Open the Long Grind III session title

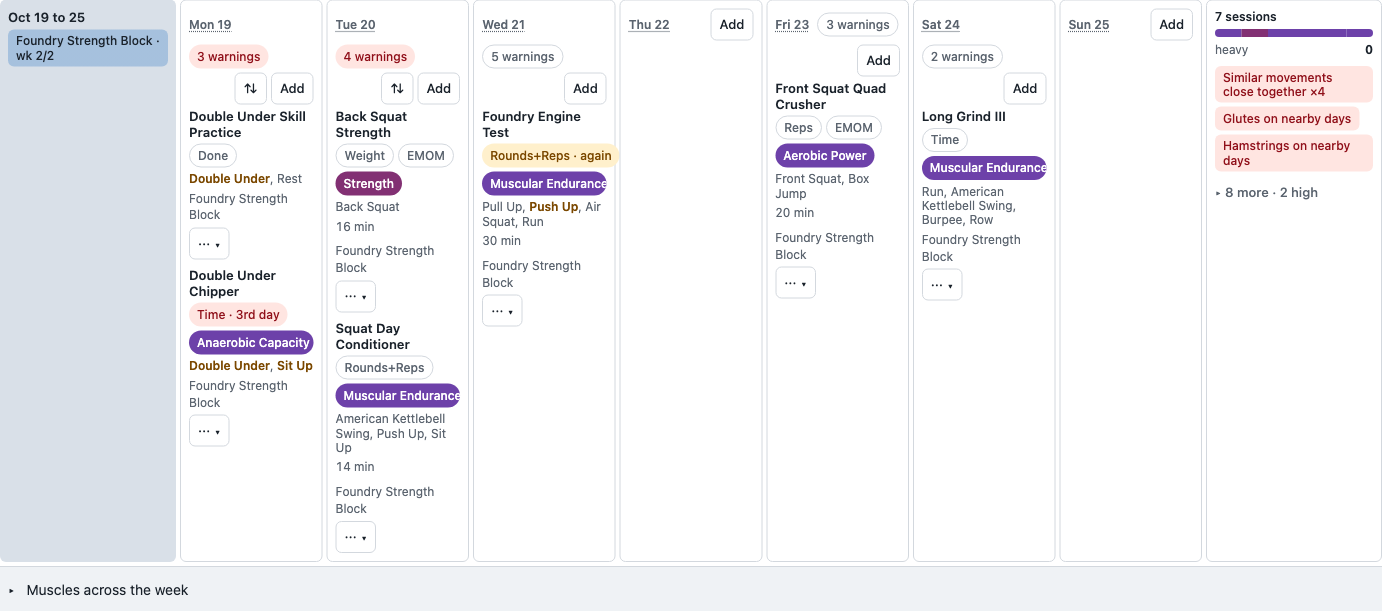tap(964, 117)
